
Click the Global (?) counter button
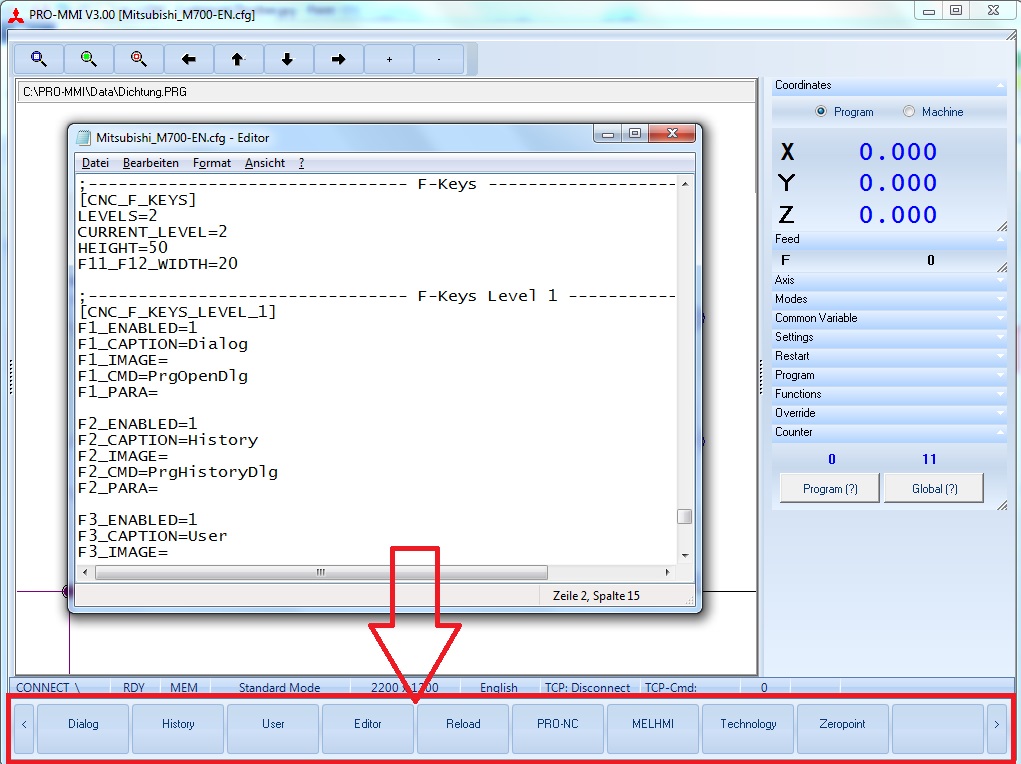pyautogui.click(x=933, y=489)
